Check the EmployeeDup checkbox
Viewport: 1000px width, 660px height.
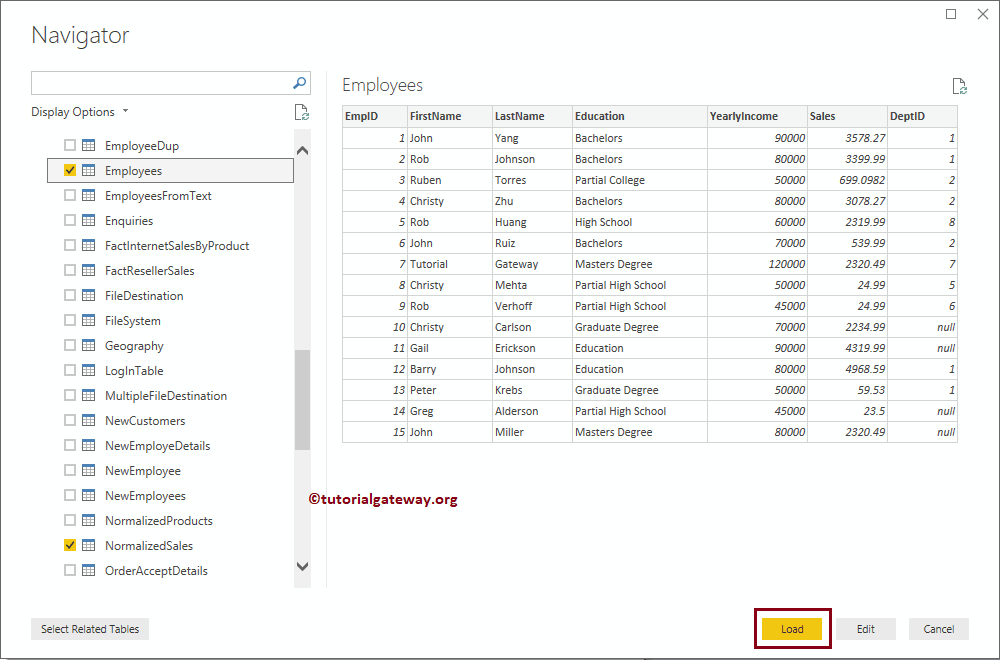69,145
